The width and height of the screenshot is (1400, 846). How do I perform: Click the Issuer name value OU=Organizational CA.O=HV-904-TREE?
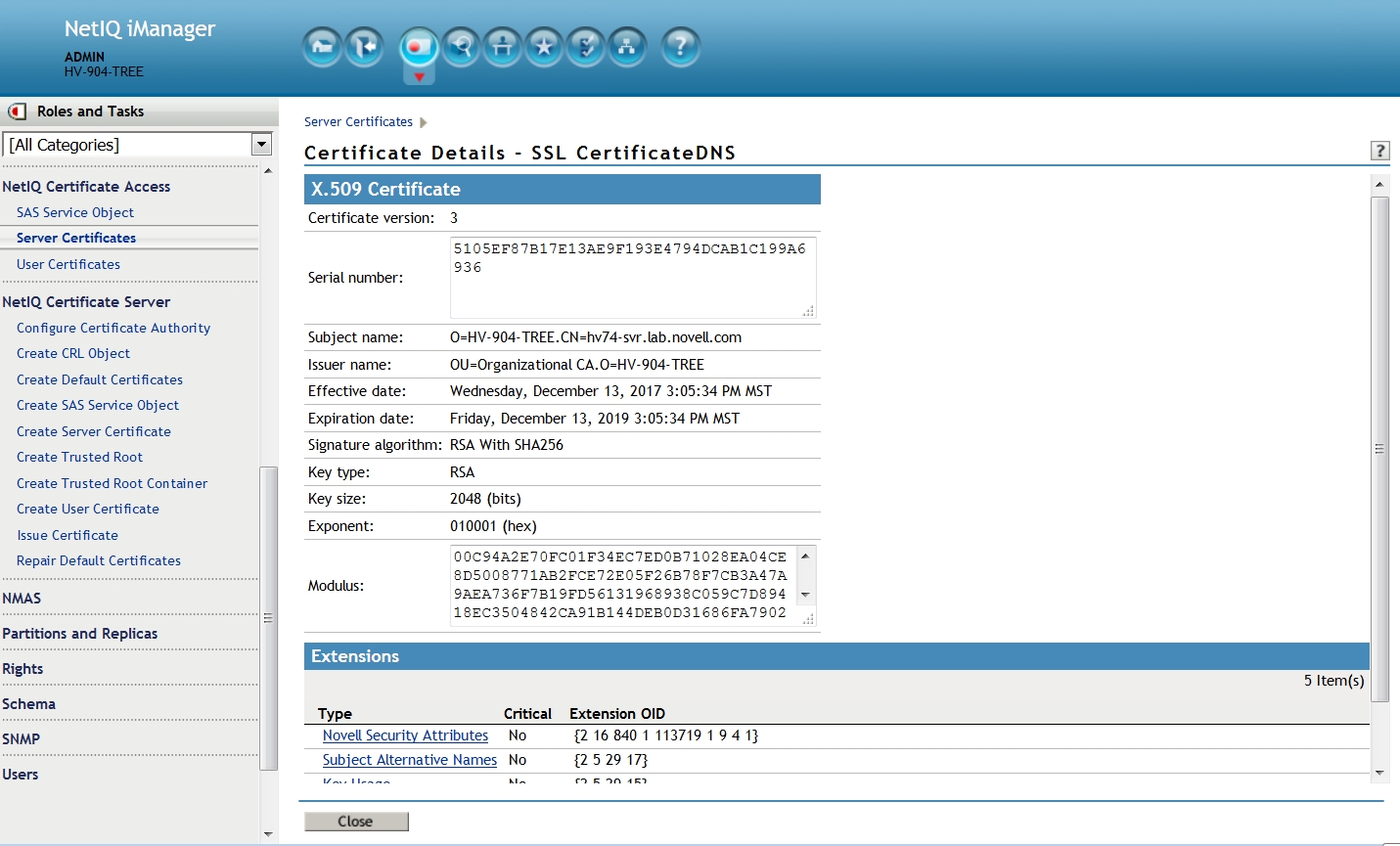(577, 365)
